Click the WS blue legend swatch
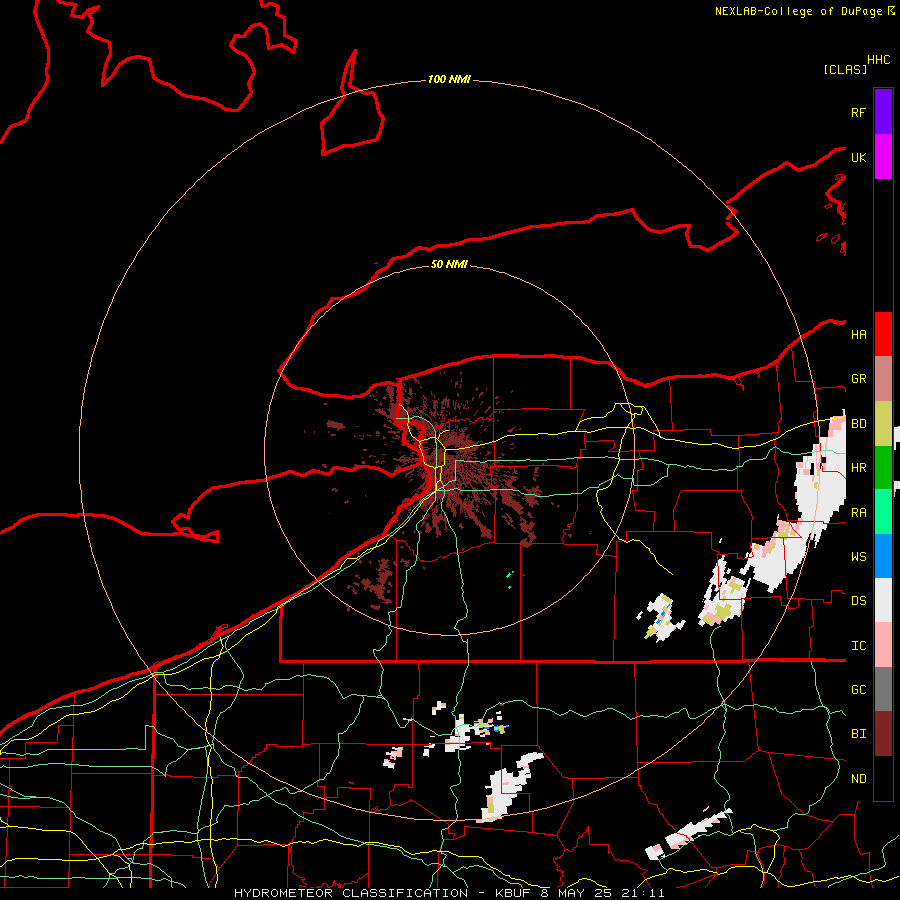The height and width of the screenshot is (900, 900). tap(883, 556)
